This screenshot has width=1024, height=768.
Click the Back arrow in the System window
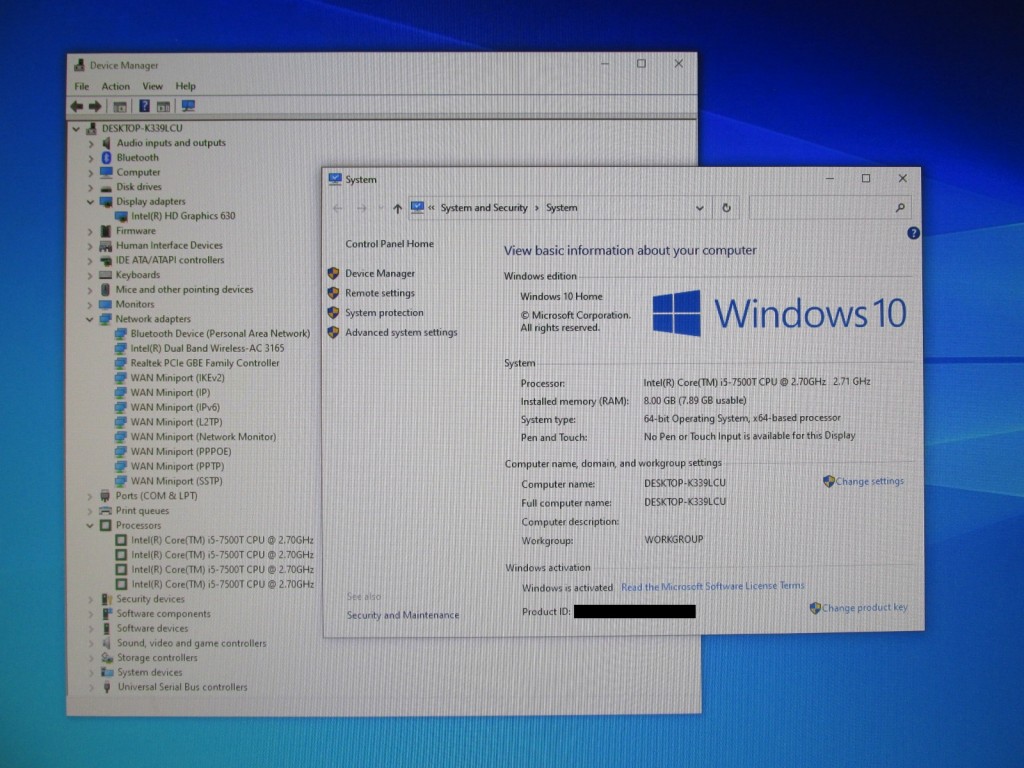point(338,208)
